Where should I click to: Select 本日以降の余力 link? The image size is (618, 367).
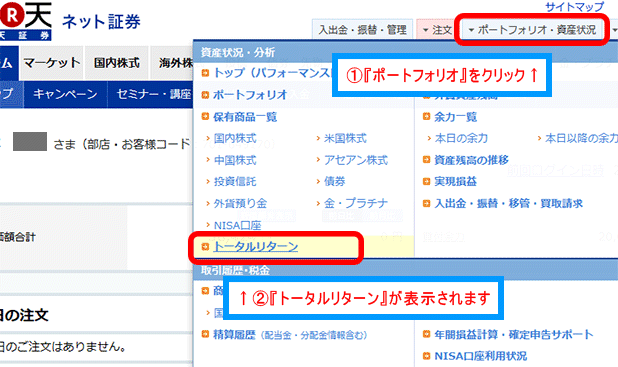pyautogui.click(x=581, y=138)
